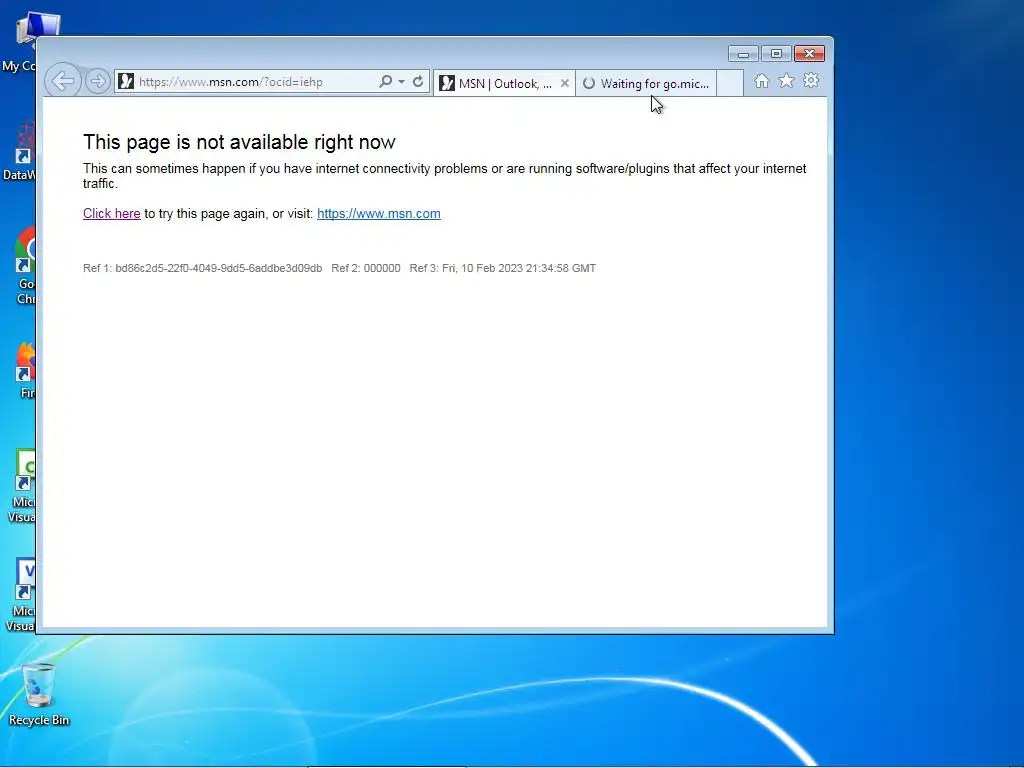This screenshot has height=768, width=1024.
Task: Click the 'This page is not available right now' heading
Action: point(239,142)
